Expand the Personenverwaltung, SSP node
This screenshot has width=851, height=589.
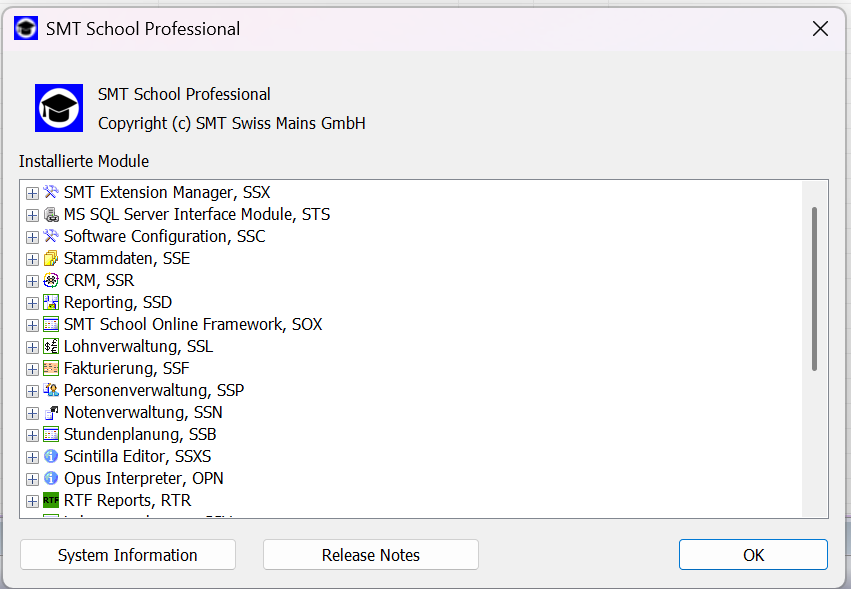click(x=32, y=391)
